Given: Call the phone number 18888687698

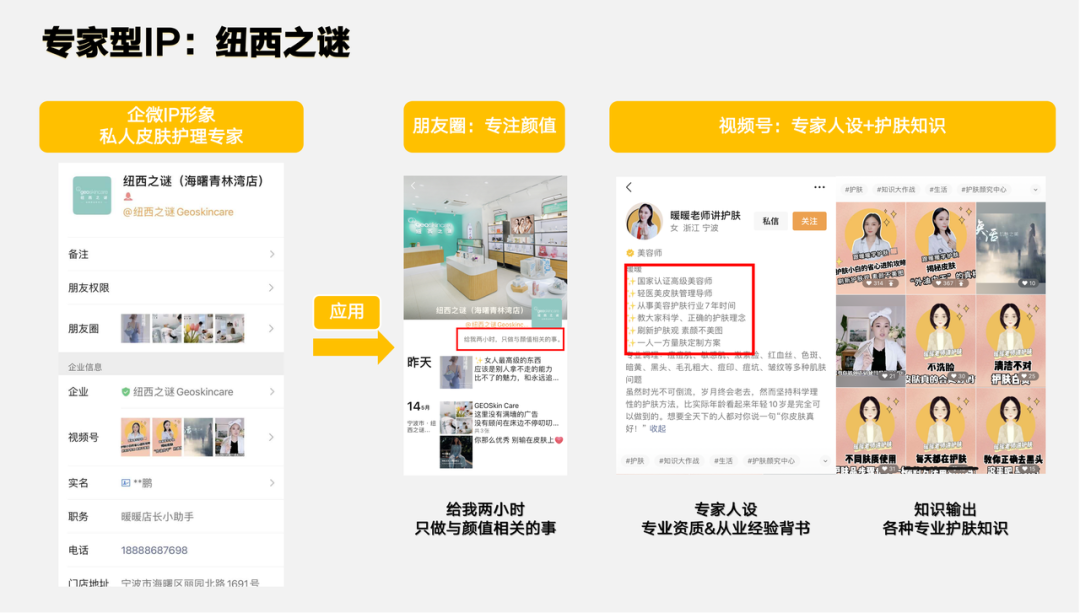Looking at the screenshot, I should [154, 550].
